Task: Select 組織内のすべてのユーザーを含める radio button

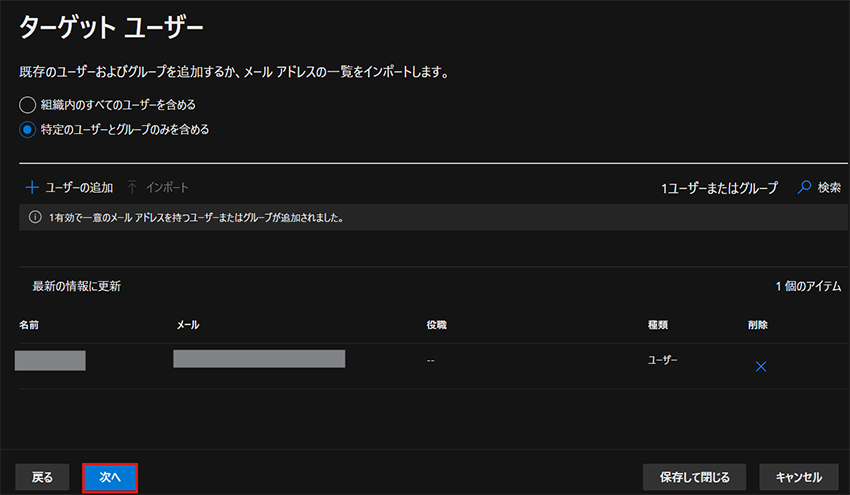Action: tap(28, 105)
